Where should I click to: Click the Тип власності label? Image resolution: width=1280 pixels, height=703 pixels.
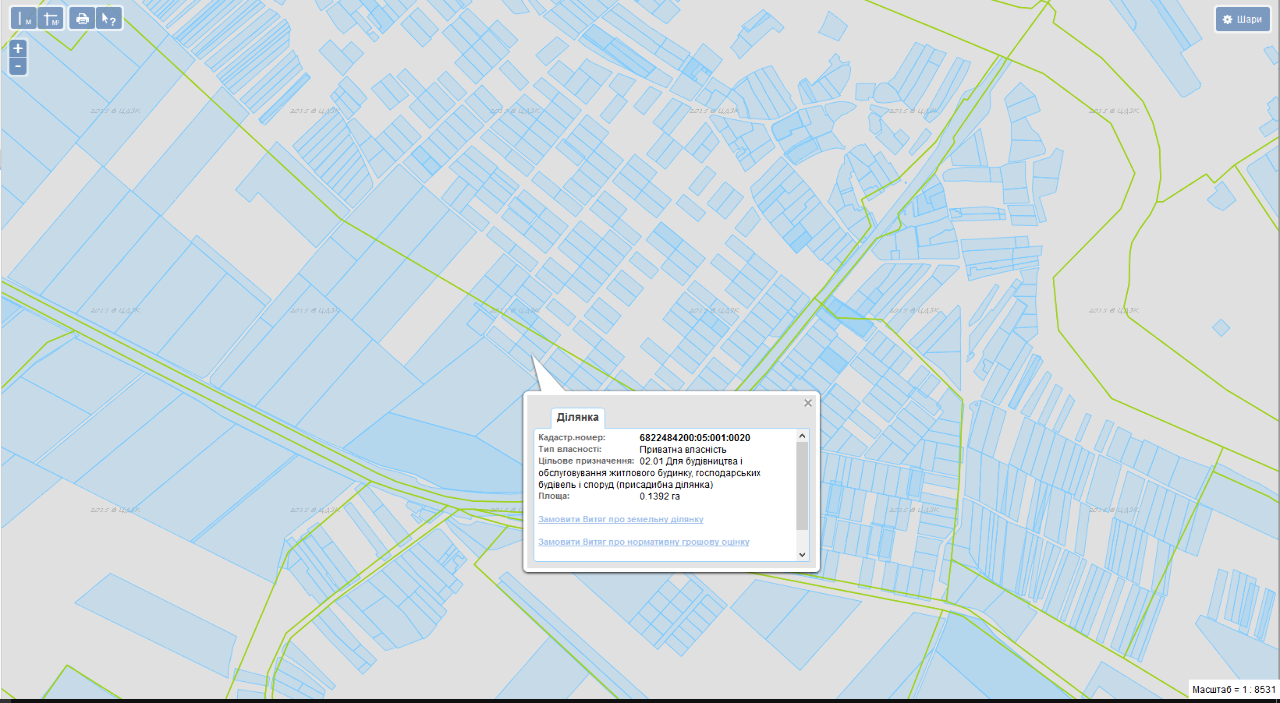click(570, 450)
